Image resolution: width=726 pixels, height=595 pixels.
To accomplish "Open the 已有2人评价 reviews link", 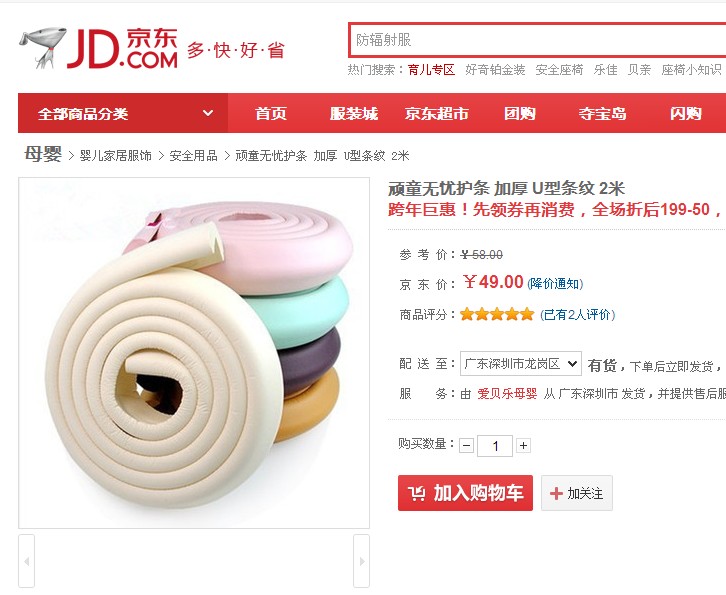I will (x=577, y=315).
